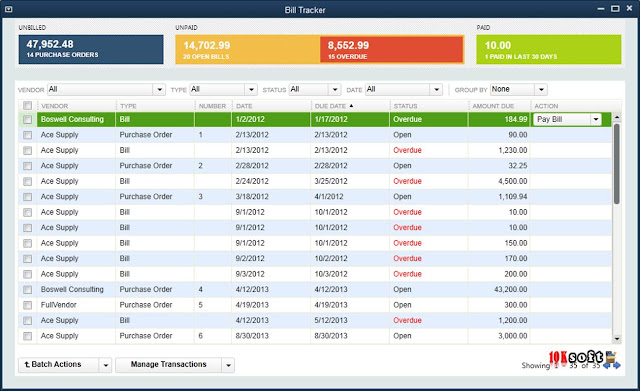
Task: Click Pay Bill for Boswell Consulting
Action: coord(562,119)
